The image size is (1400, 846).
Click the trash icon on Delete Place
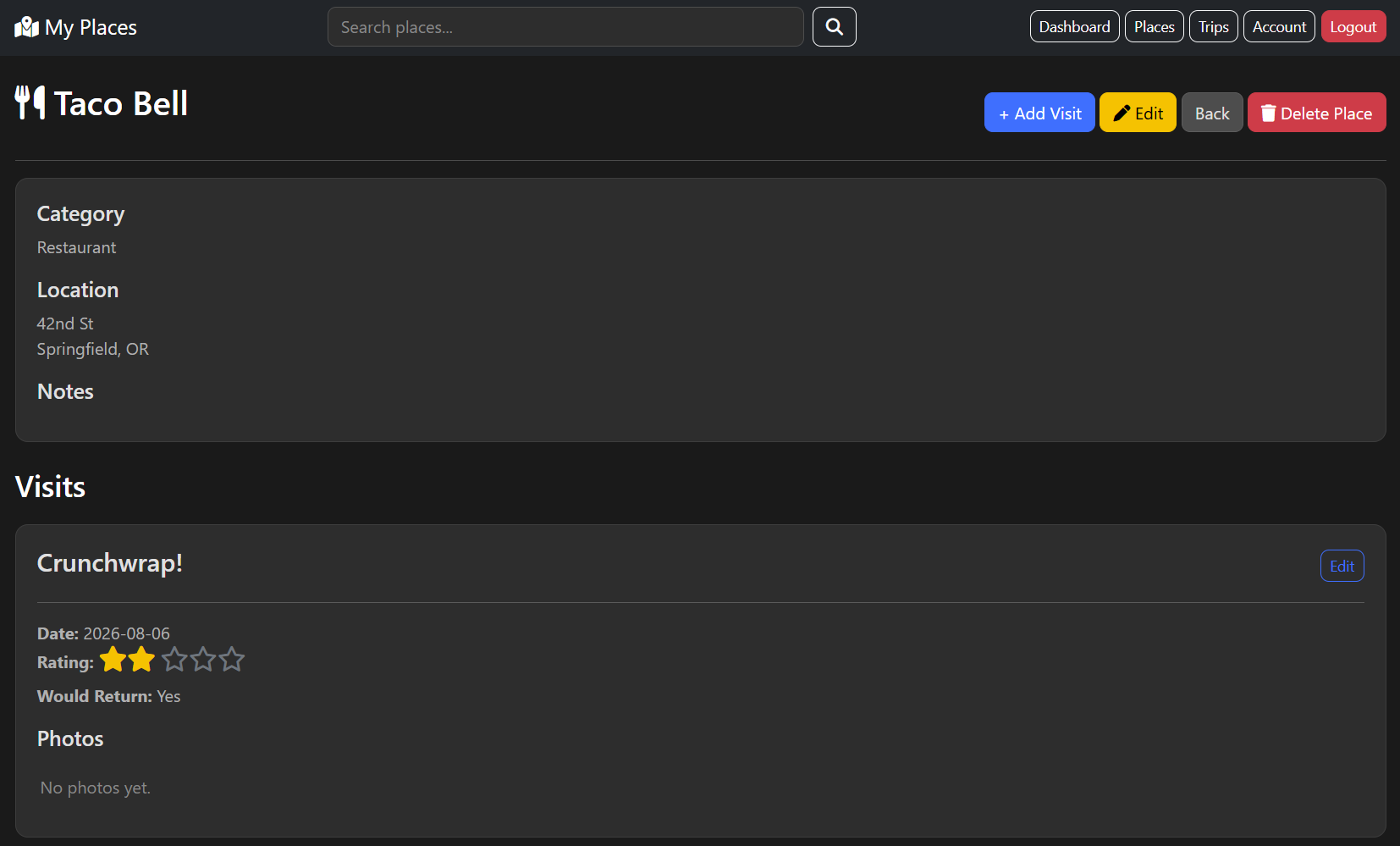tap(1268, 113)
